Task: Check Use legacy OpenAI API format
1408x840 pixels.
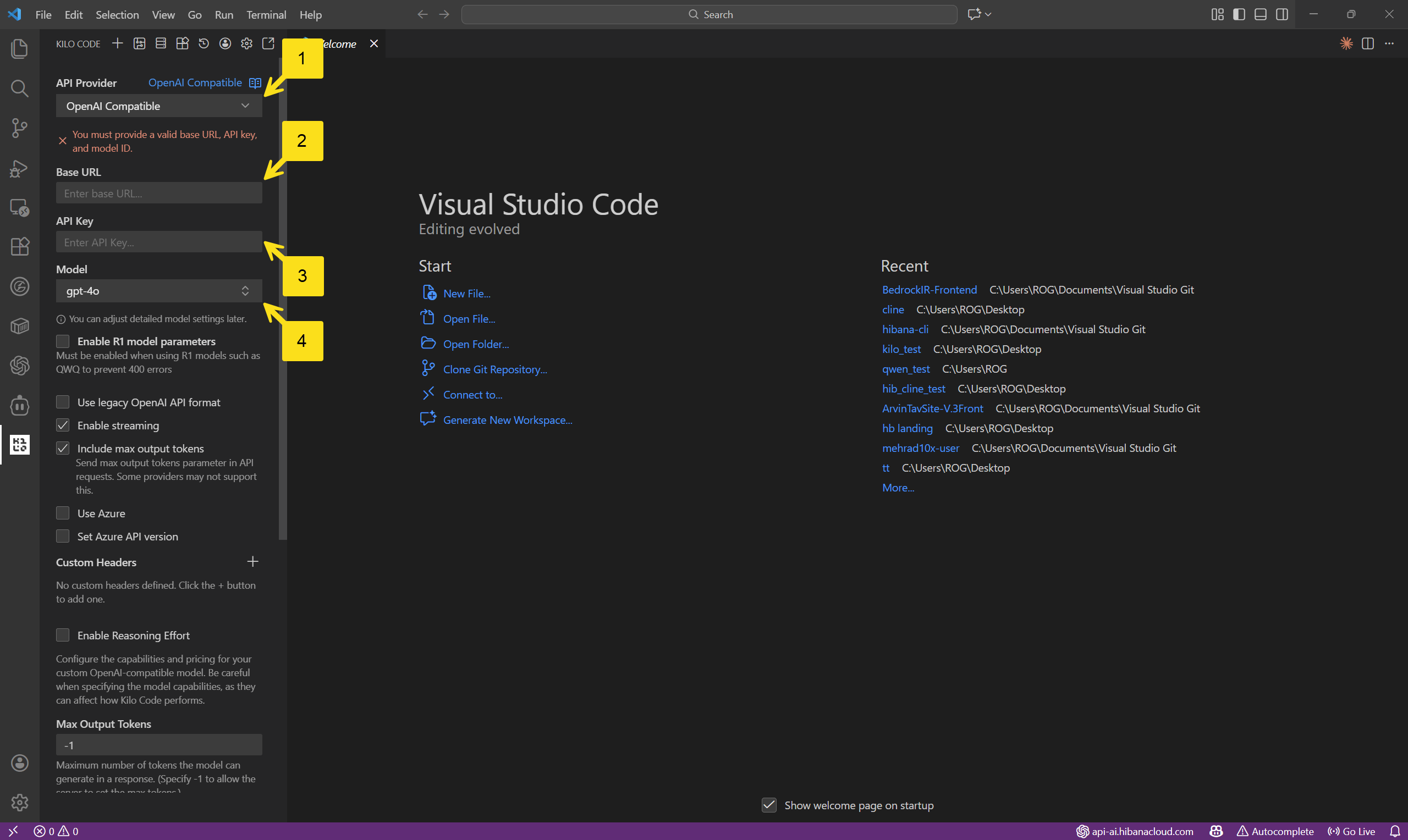Action: coord(63,402)
